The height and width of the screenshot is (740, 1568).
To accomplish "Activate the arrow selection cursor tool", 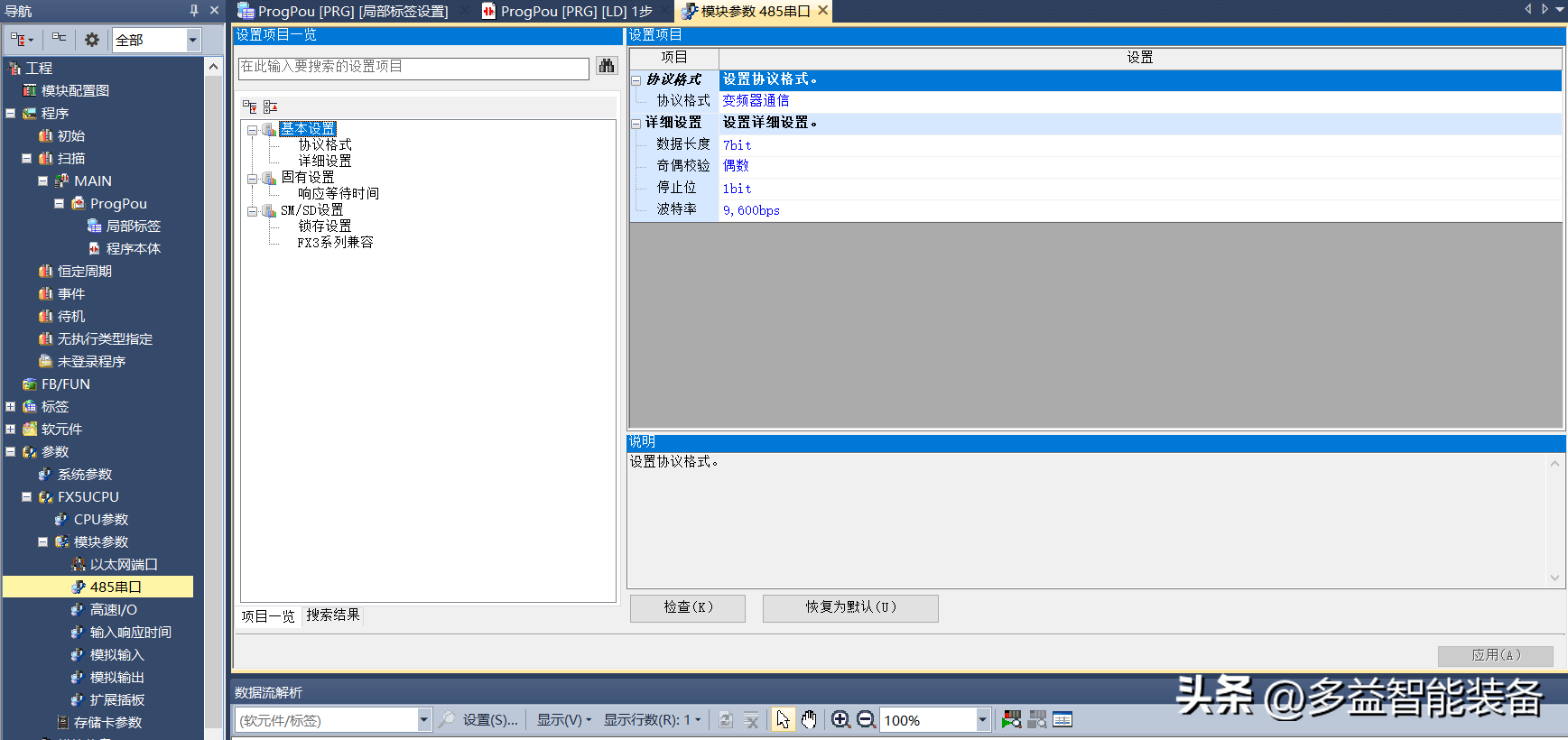I will click(783, 719).
